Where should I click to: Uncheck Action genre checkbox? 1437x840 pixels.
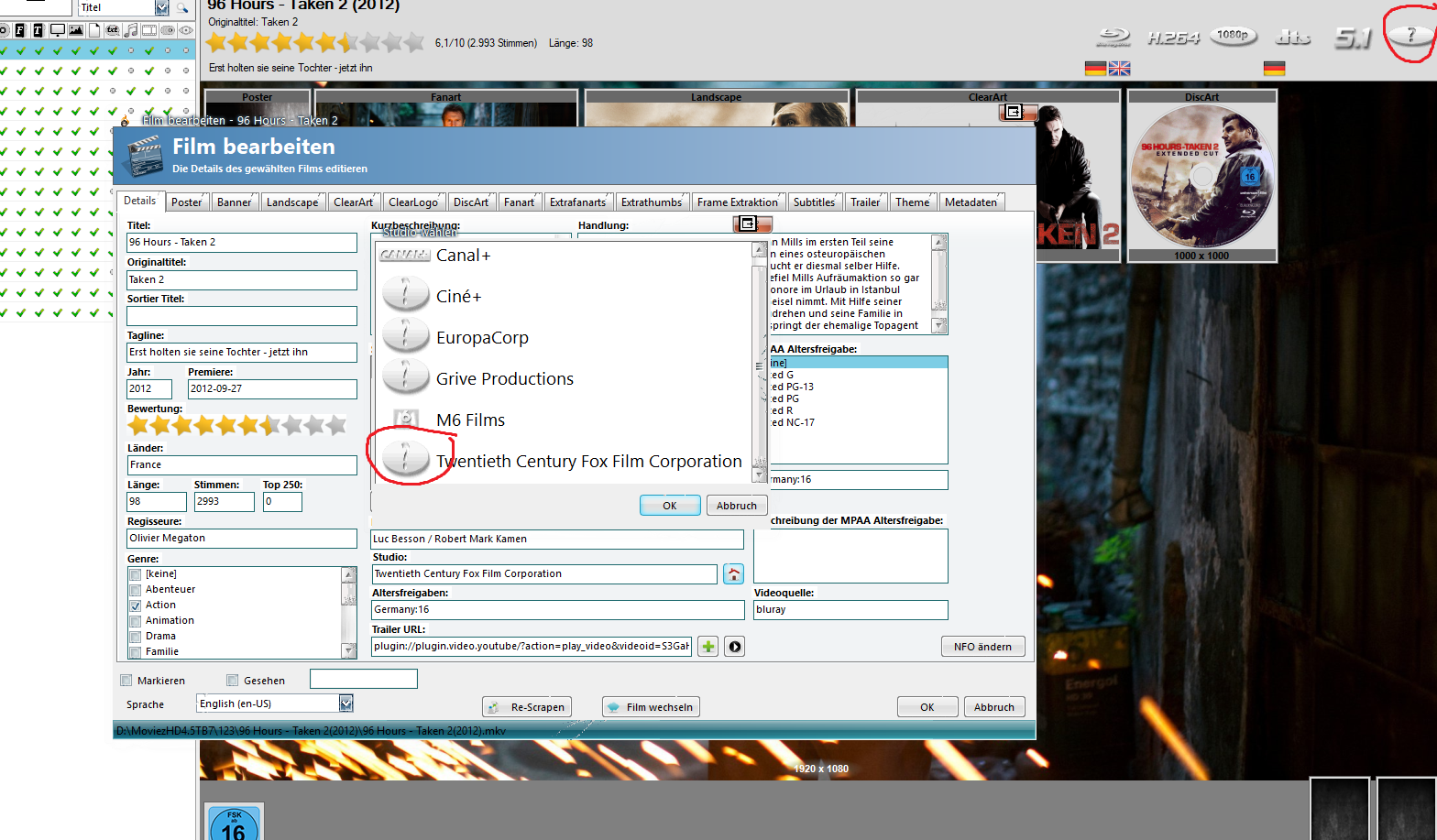click(x=136, y=606)
